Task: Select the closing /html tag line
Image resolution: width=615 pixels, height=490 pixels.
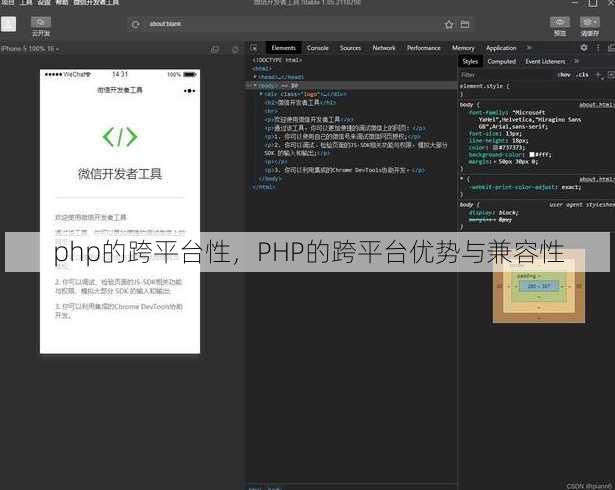Action: pos(264,187)
